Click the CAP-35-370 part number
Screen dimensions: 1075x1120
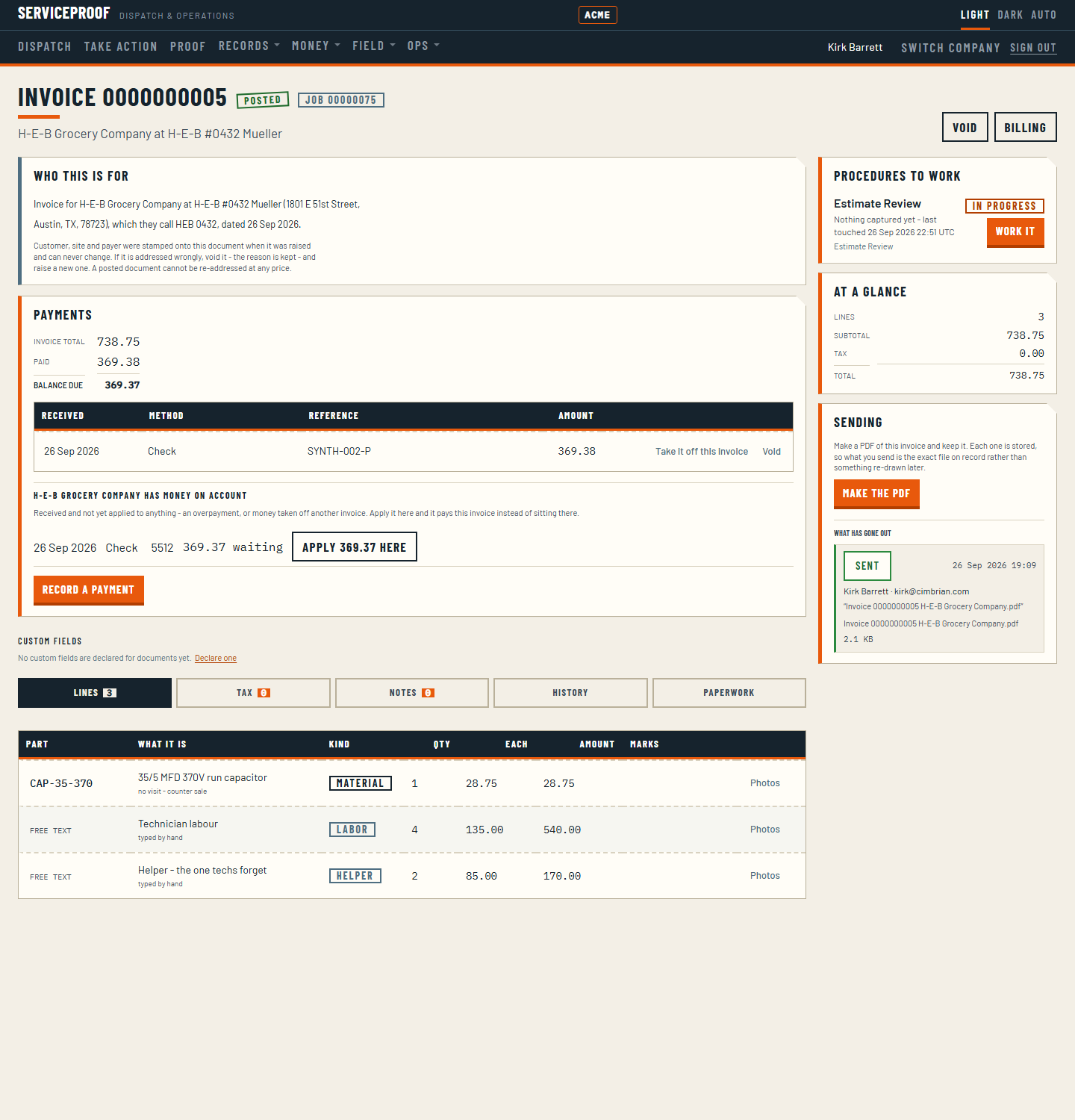tap(61, 783)
